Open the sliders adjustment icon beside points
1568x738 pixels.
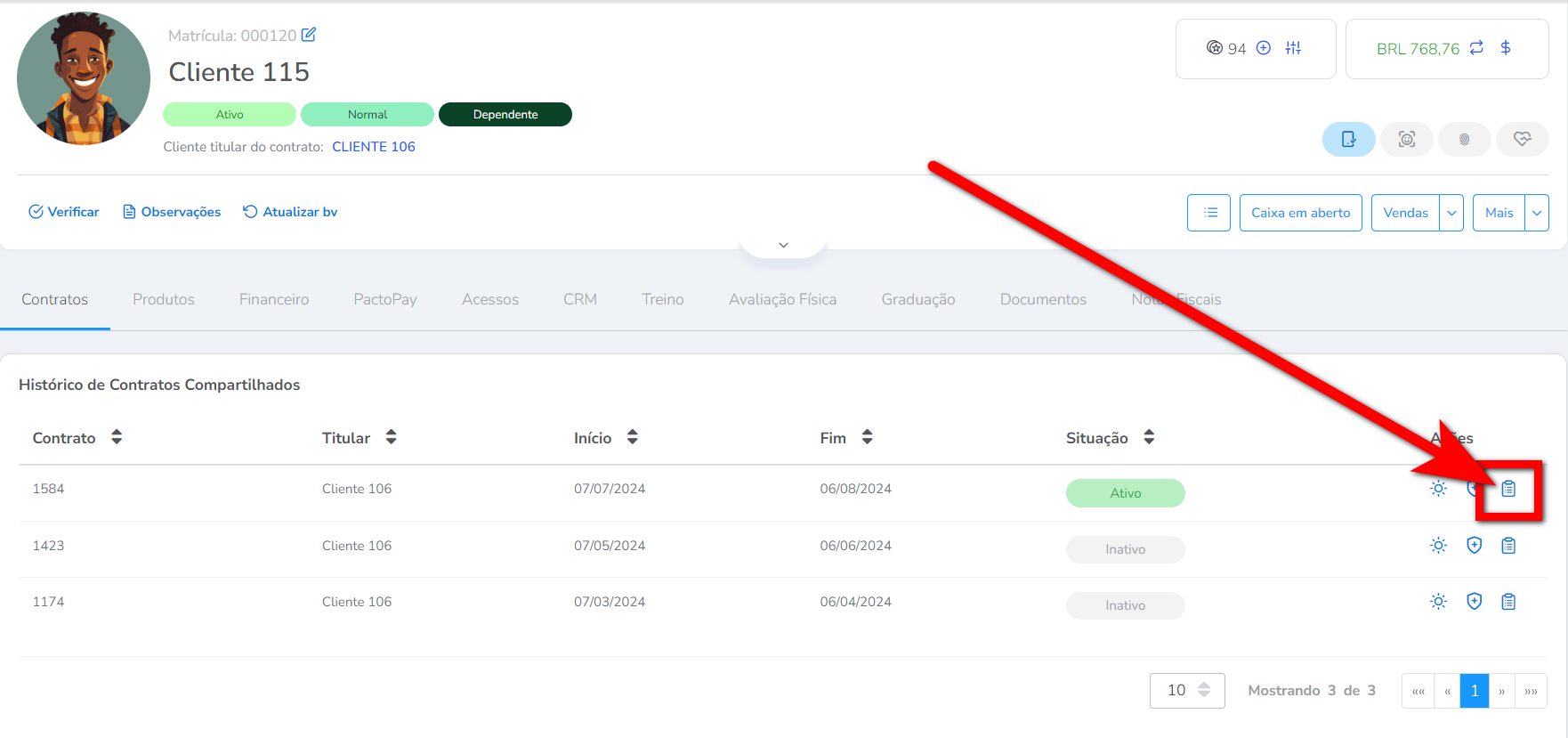(x=1293, y=48)
